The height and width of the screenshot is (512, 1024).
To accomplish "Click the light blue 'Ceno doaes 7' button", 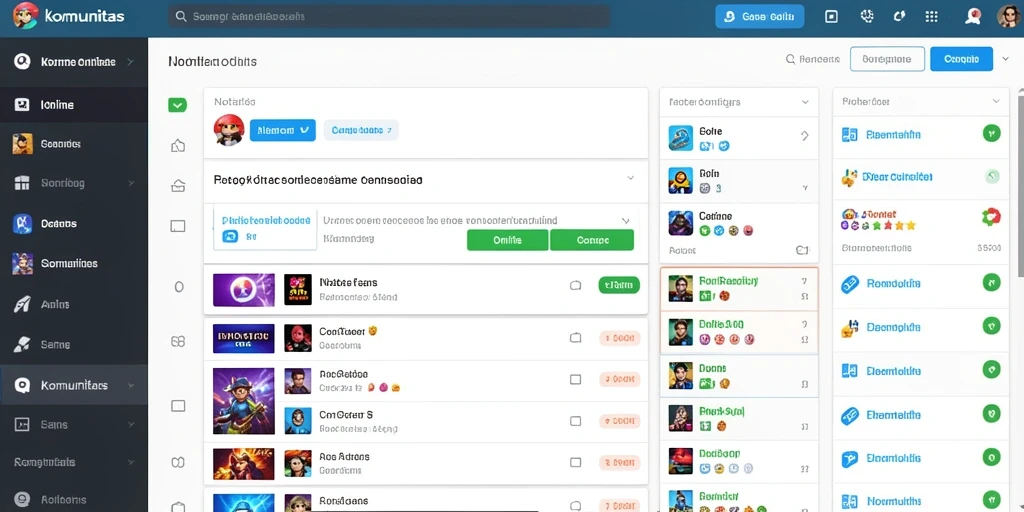I will (361, 130).
